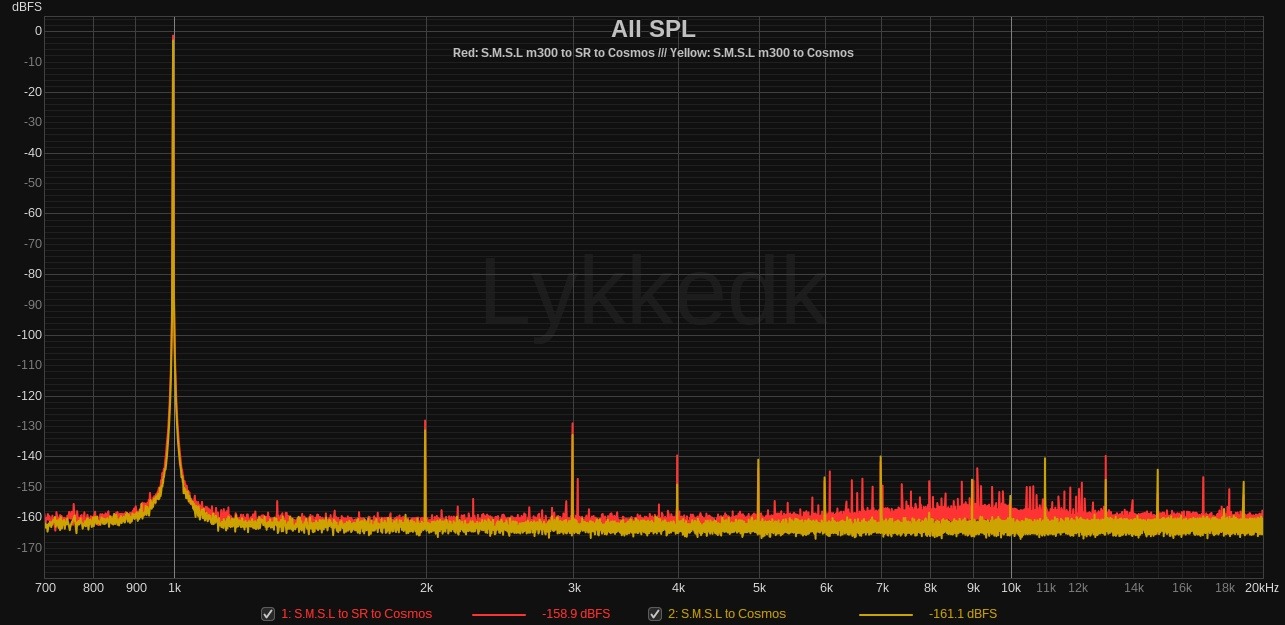The width and height of the screenshot is (1285, 625).
Task: Click the -170 level axis label
Action: tap(27, 548)
